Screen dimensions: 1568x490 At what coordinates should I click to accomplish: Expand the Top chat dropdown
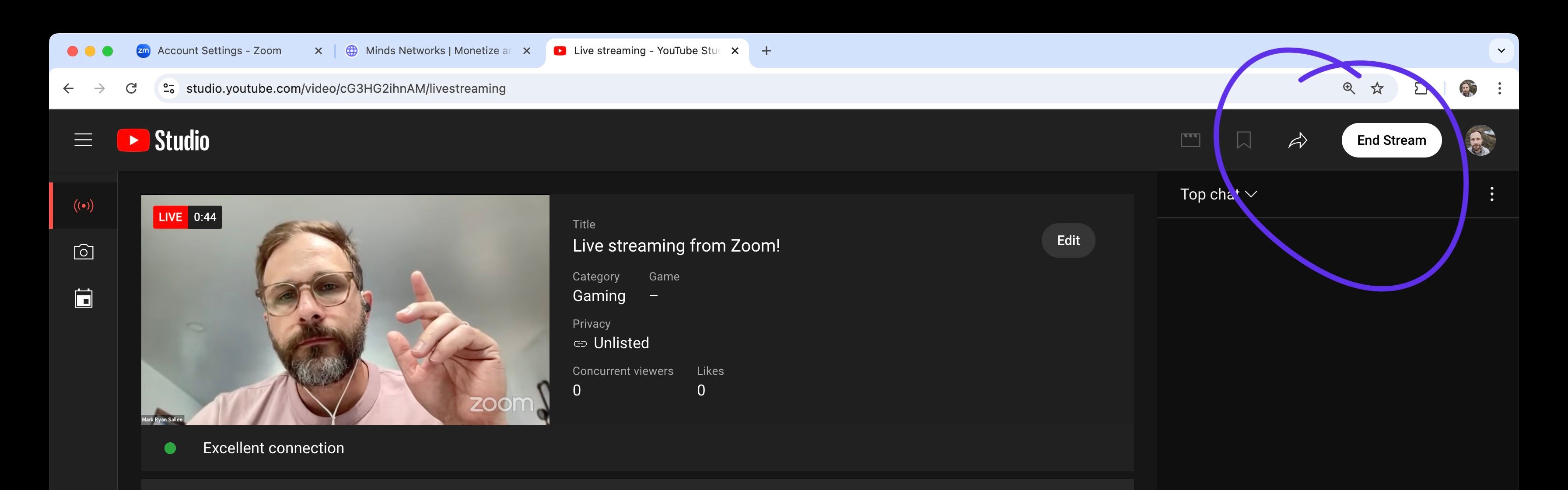click(1217, 193)
